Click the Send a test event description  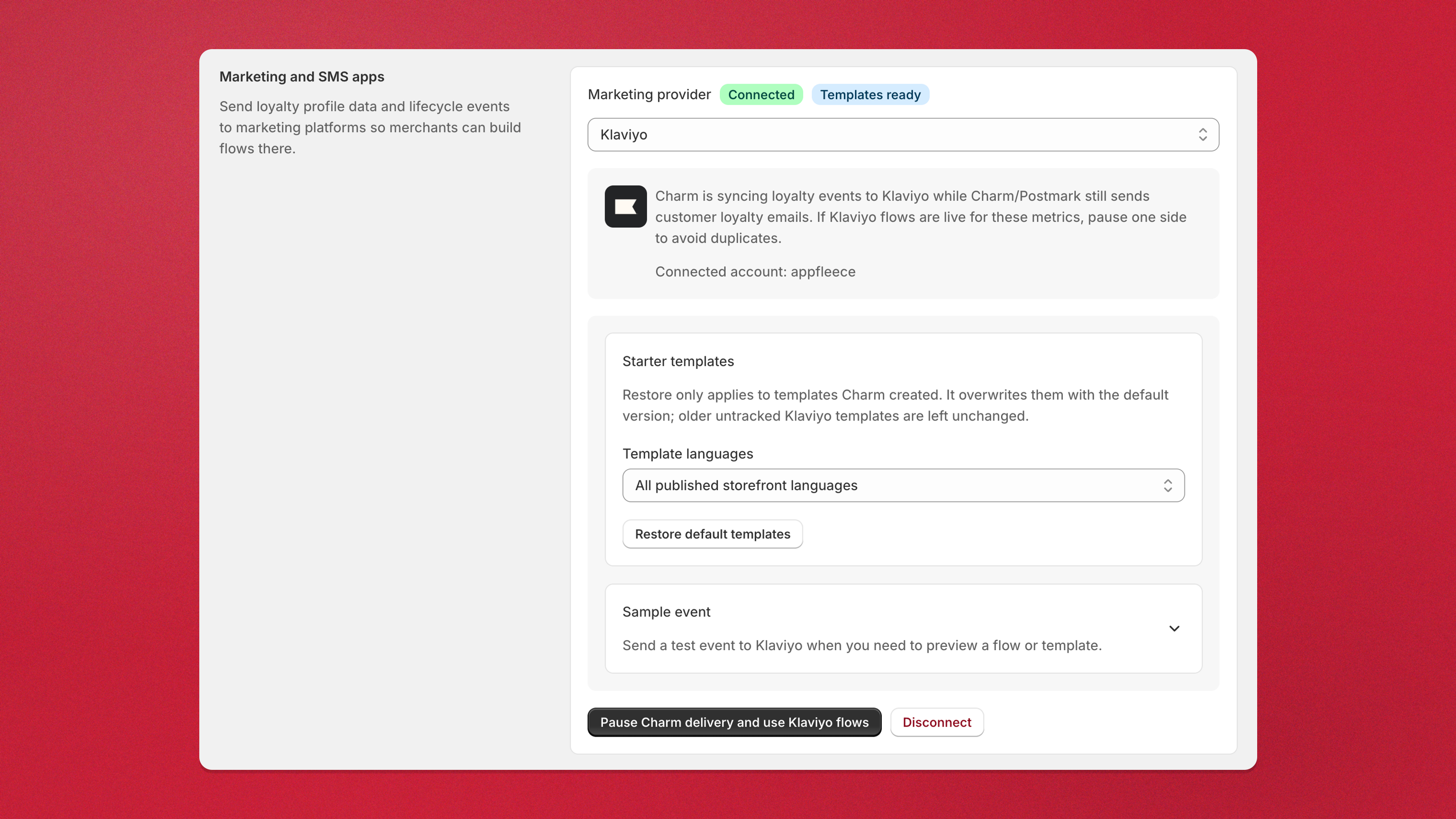(862, 646)
